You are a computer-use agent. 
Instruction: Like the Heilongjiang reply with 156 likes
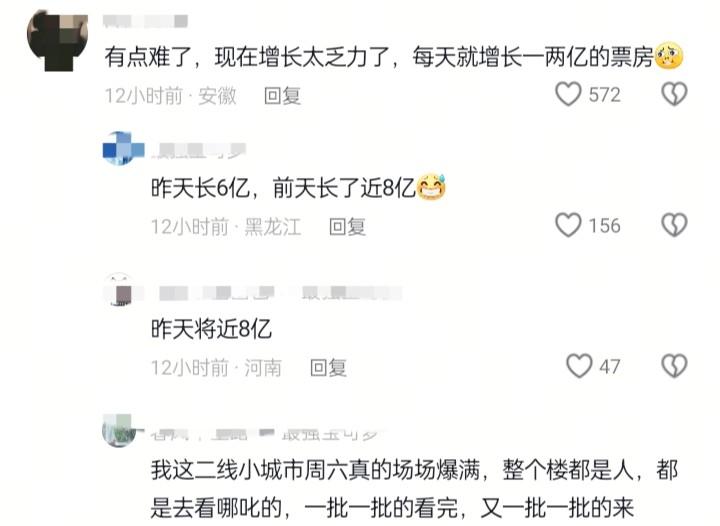coord(568,225)
